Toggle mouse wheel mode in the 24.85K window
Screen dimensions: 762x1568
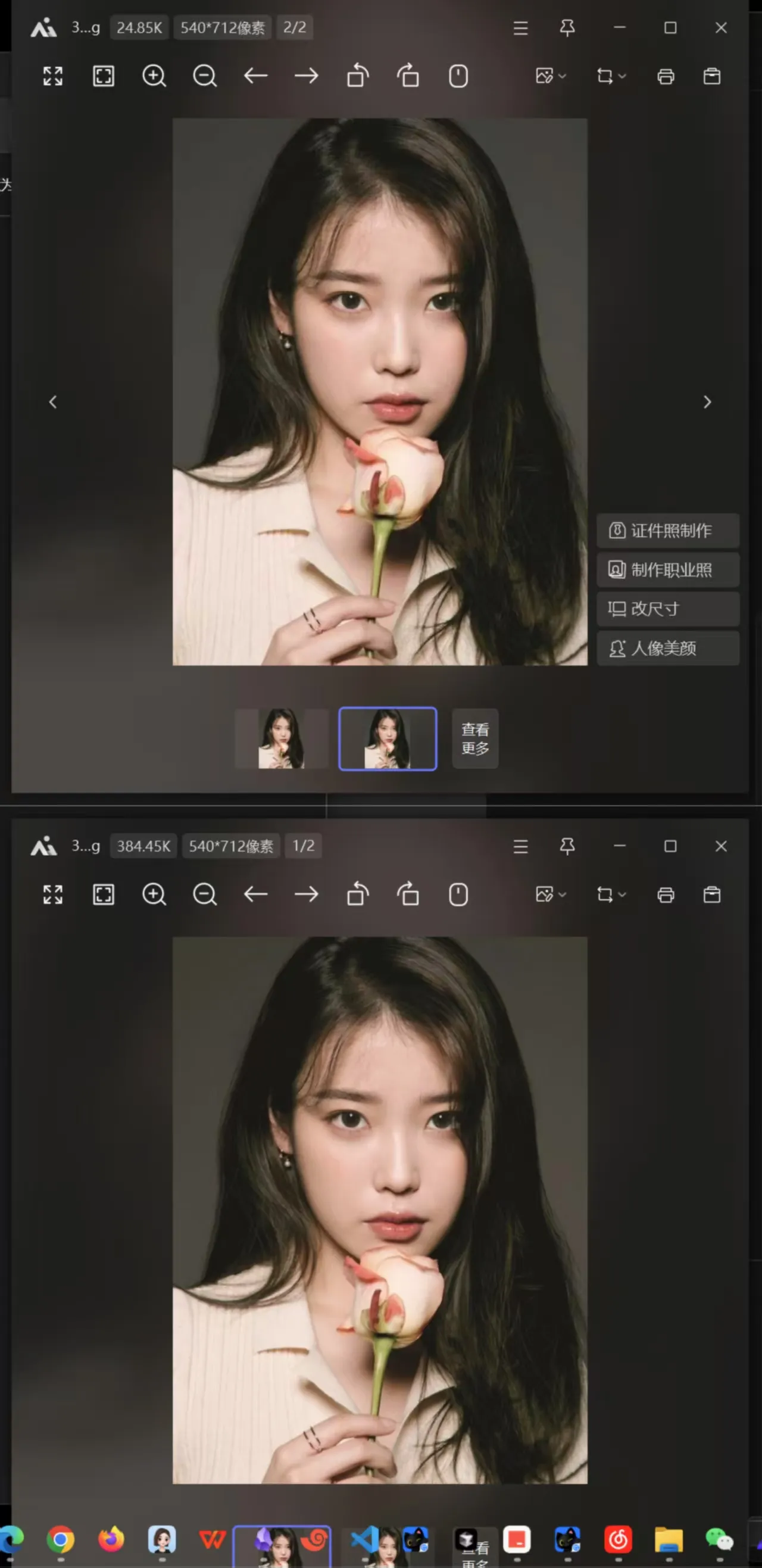pos(458,76)
